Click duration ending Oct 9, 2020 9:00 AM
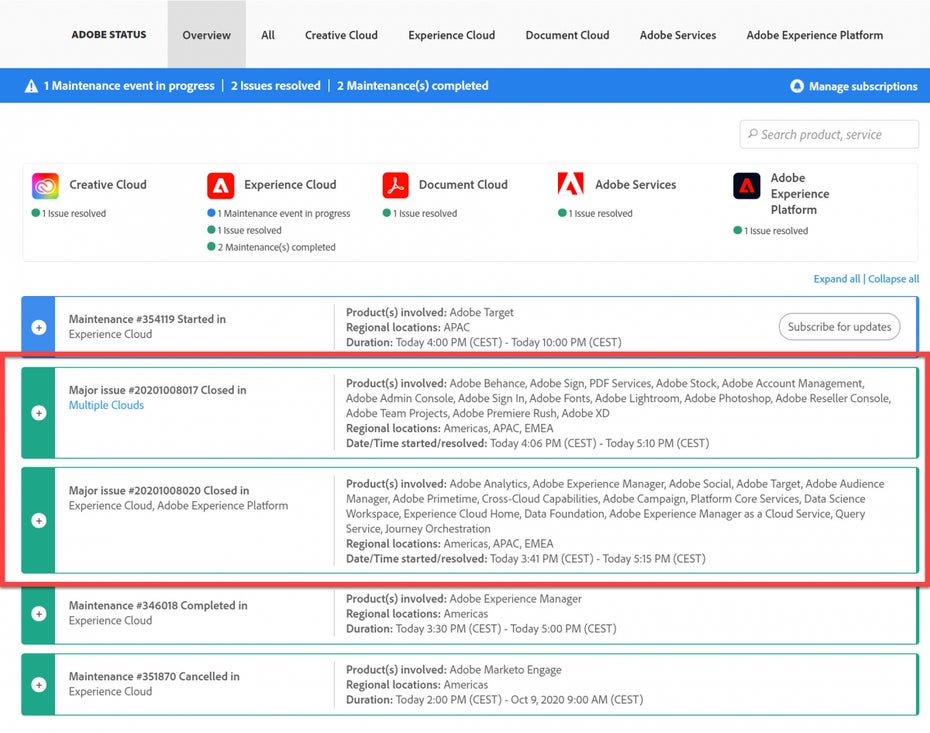This screenshot has height=733, width=930. coord(494,700)
